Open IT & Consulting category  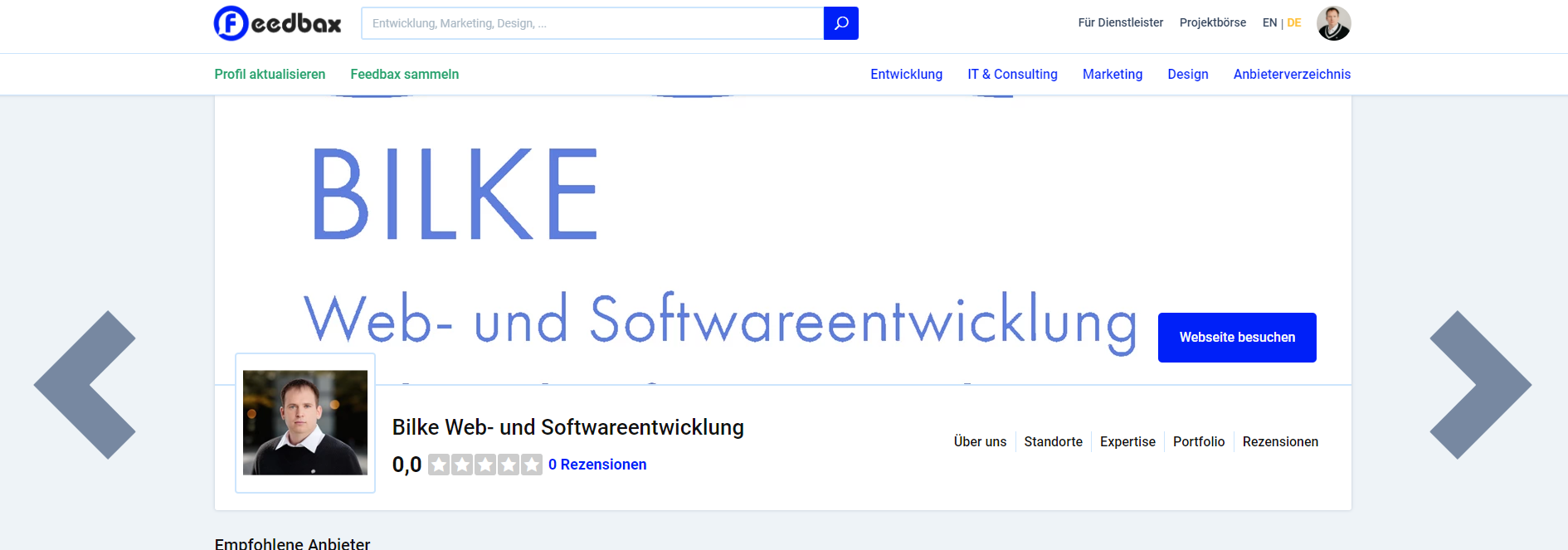pos(1012,74)
